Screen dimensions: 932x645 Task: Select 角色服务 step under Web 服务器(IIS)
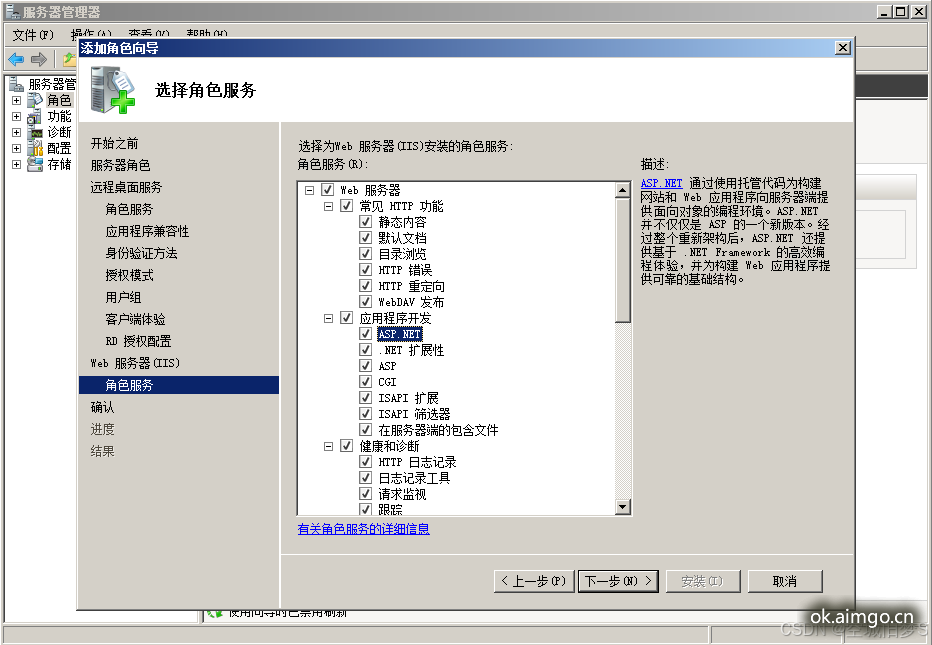pyautogui.click(x=178, y=385)
